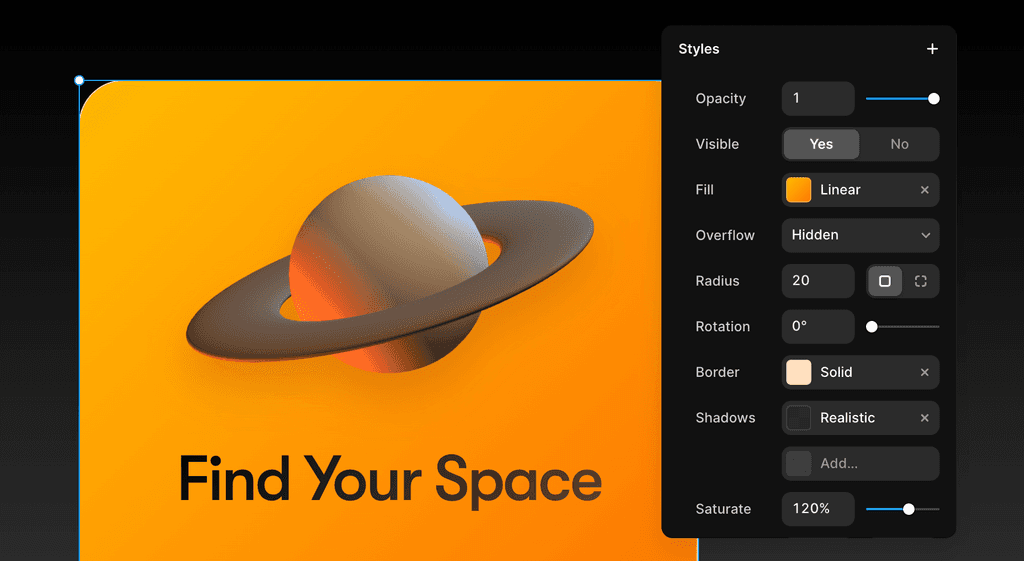Click the Fill label
This screenshot has height=561, width=1024.
click(705, 190)
